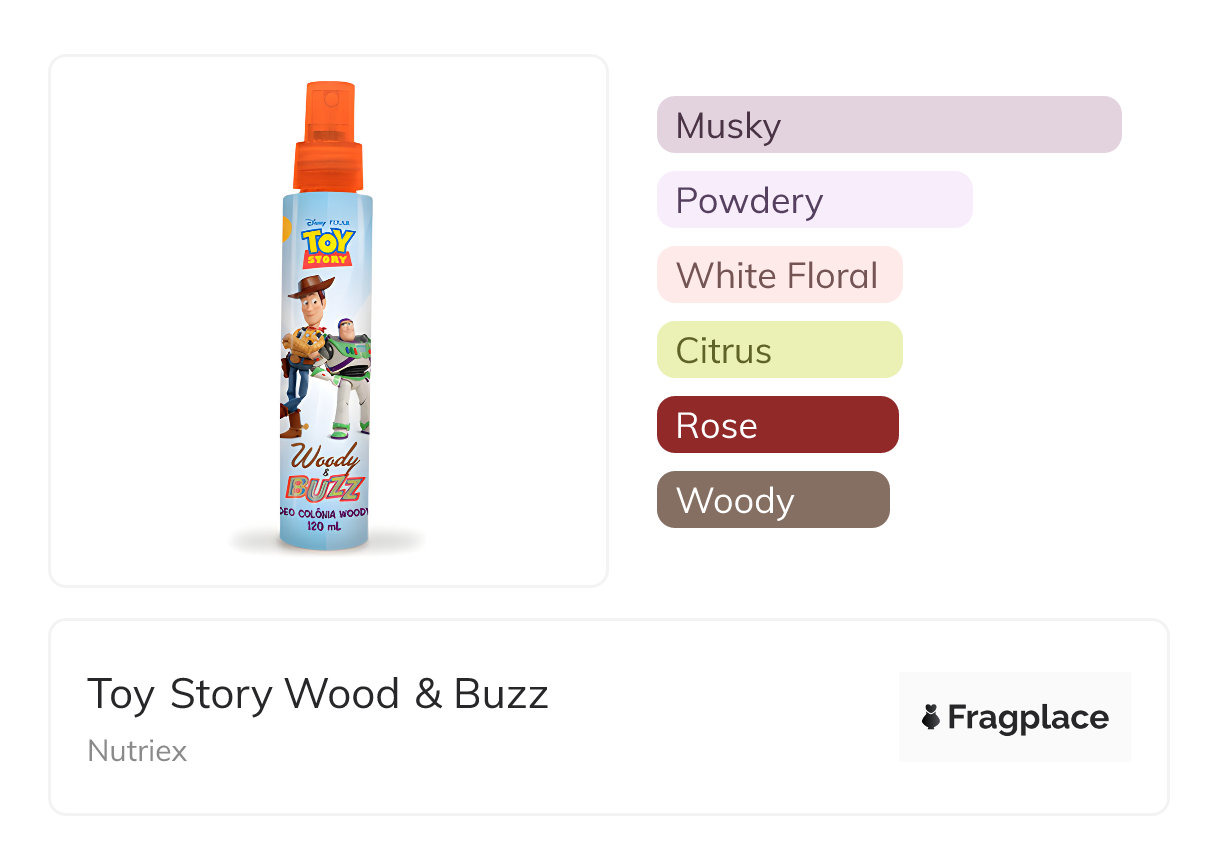Open the Fragplace wordmark link

(x=1028, y=717)
